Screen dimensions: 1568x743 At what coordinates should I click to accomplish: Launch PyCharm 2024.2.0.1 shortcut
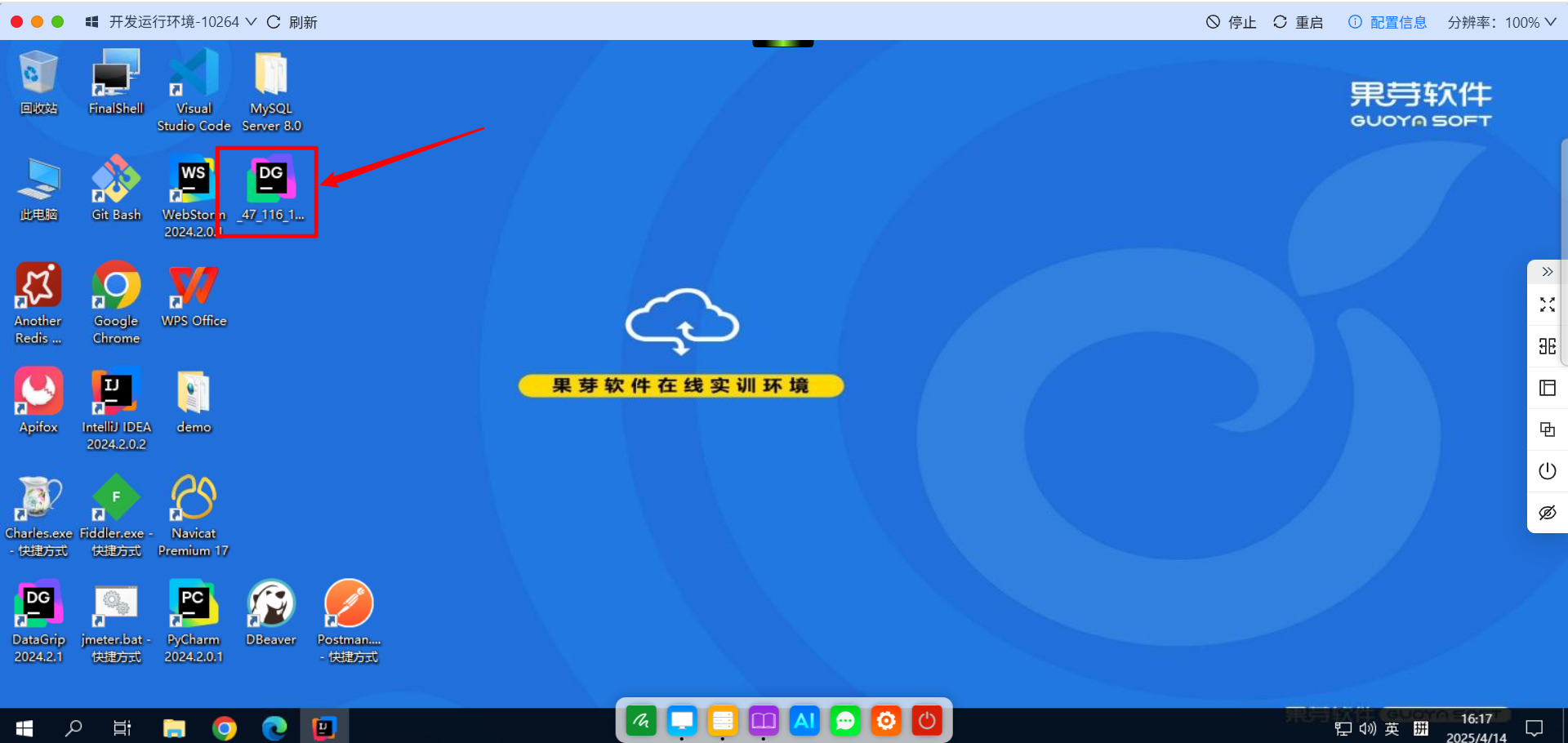pos(194,621)
